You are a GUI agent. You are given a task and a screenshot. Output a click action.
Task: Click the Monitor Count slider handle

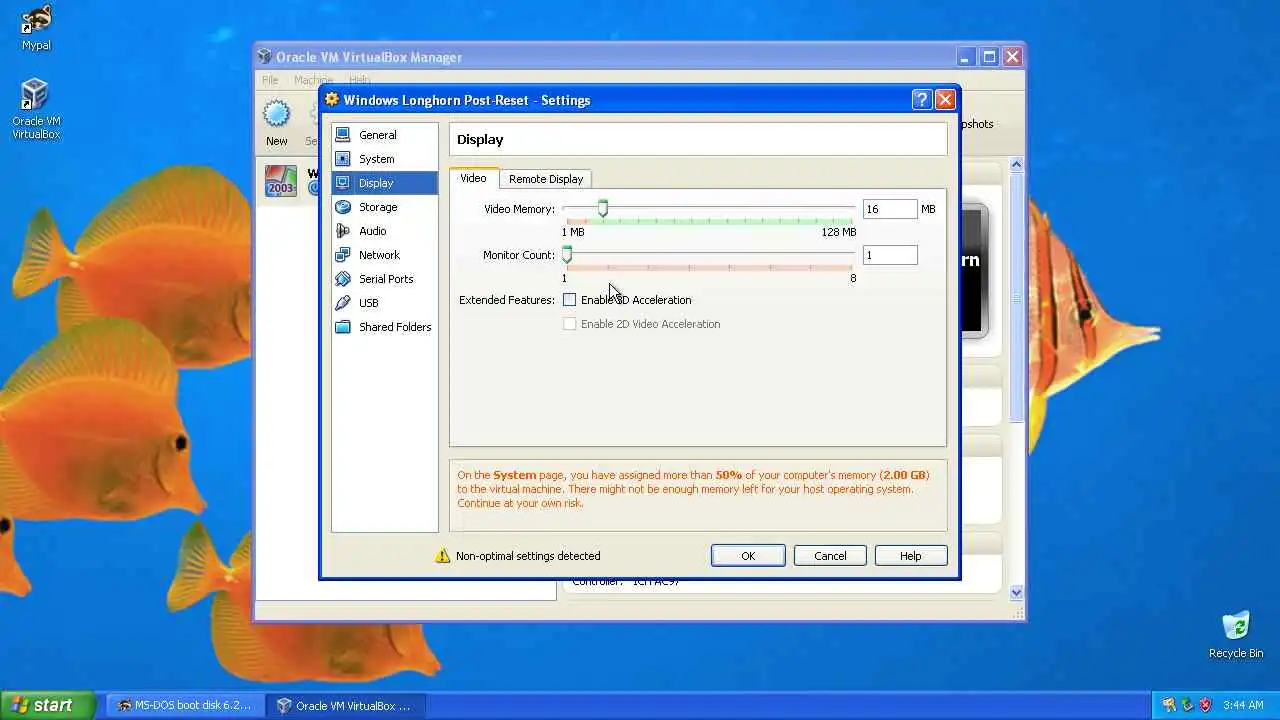tap(567, 254)
